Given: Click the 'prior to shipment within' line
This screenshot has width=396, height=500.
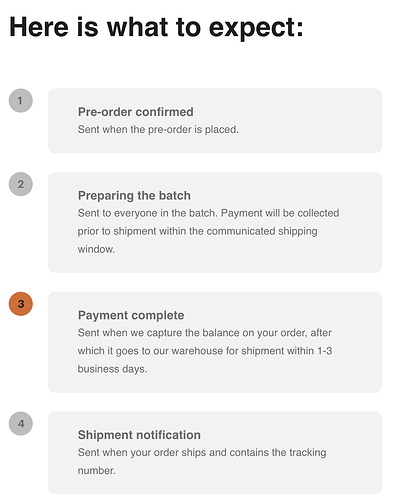Looking at the screenshot, I should tap(197, 231).
